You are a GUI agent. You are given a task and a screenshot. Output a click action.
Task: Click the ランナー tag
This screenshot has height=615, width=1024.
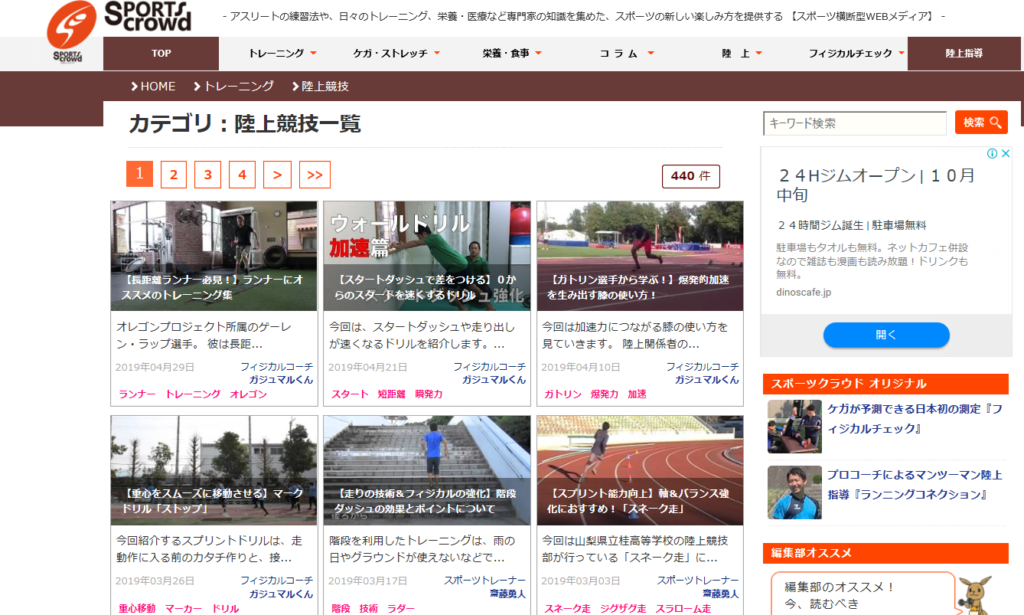(x=137, y=394)
